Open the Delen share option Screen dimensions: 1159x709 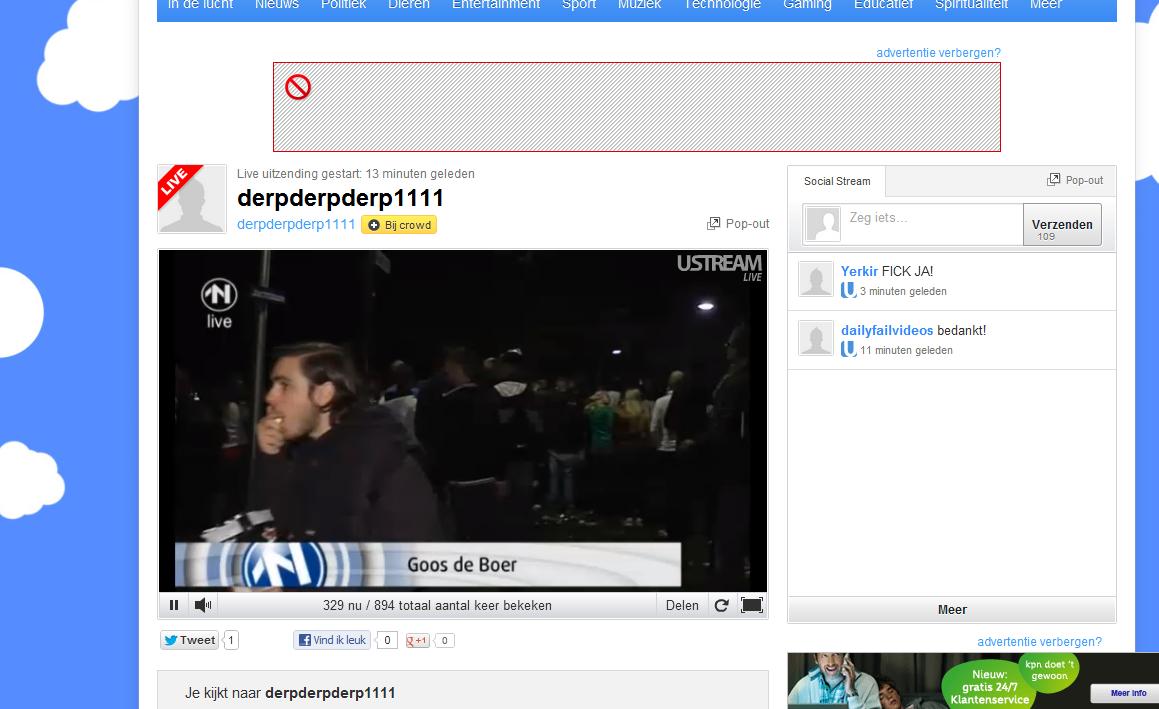pyautogui.click(x=682, y=605)
